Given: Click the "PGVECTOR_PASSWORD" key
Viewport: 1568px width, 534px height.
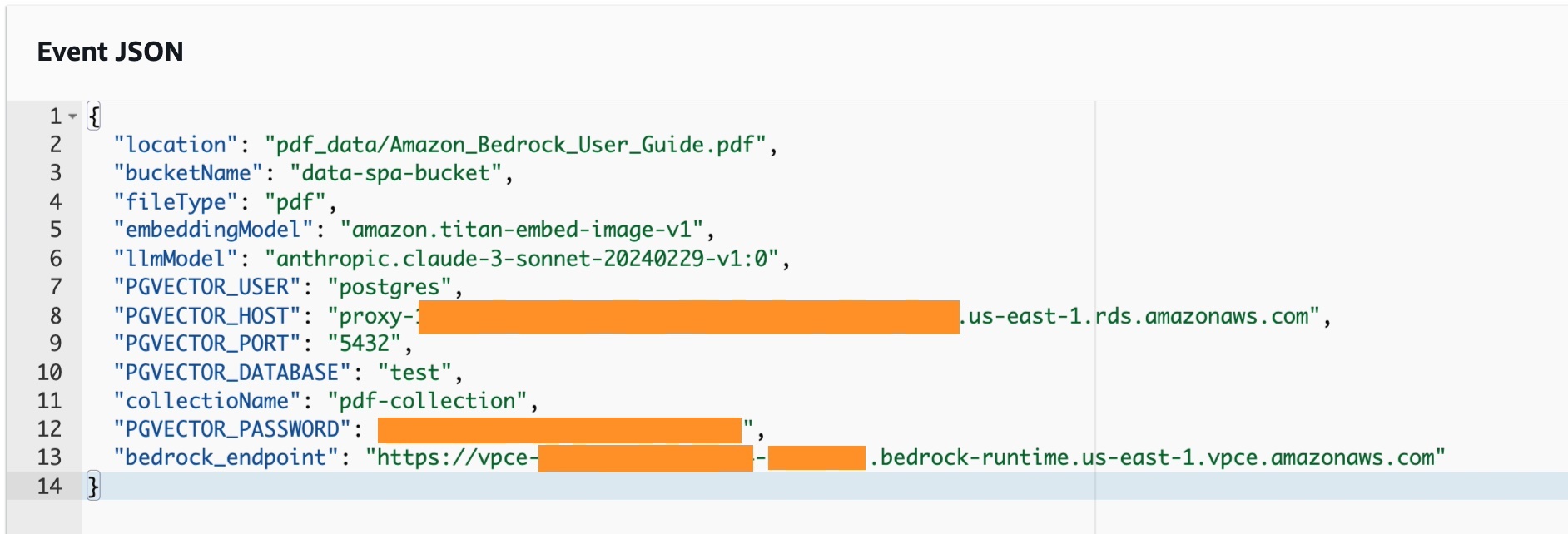Looking at the screenshot, I should coord(232,429).
